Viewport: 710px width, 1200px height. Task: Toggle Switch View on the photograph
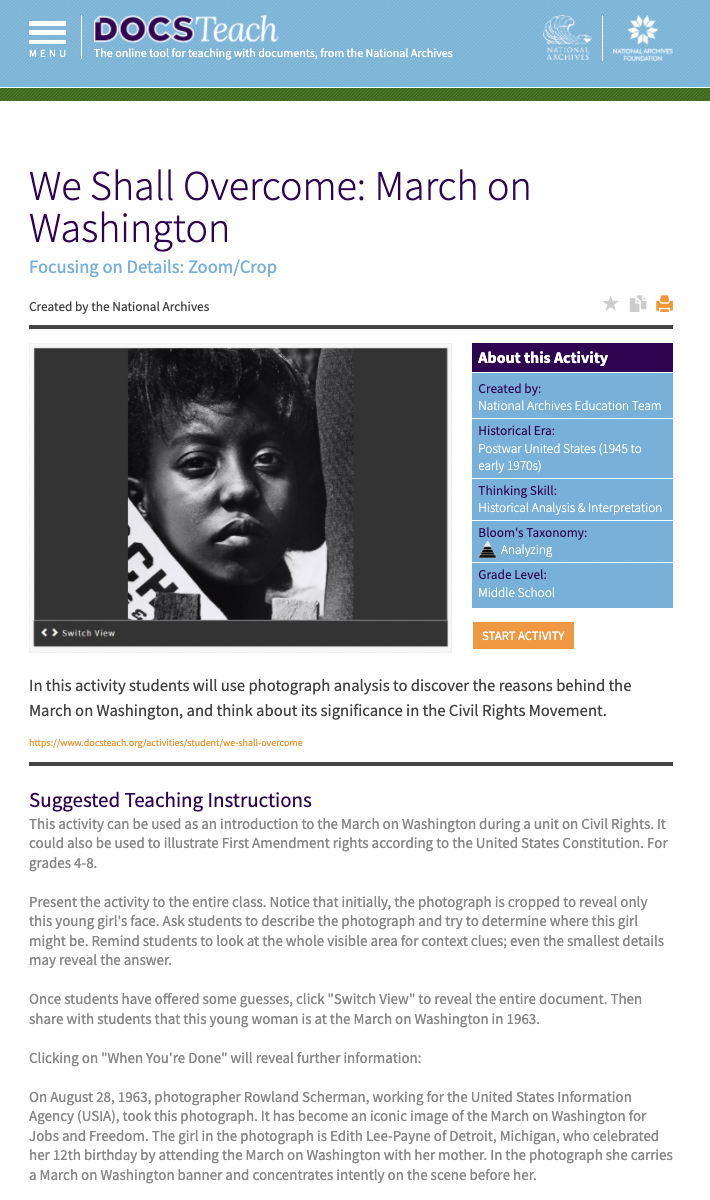78,633
